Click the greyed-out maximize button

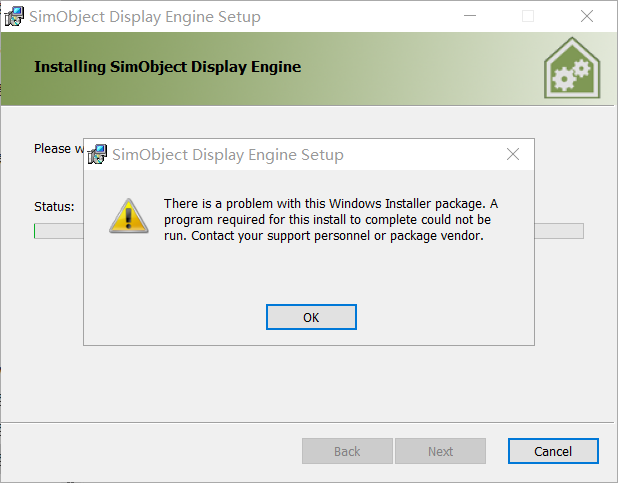528,17
